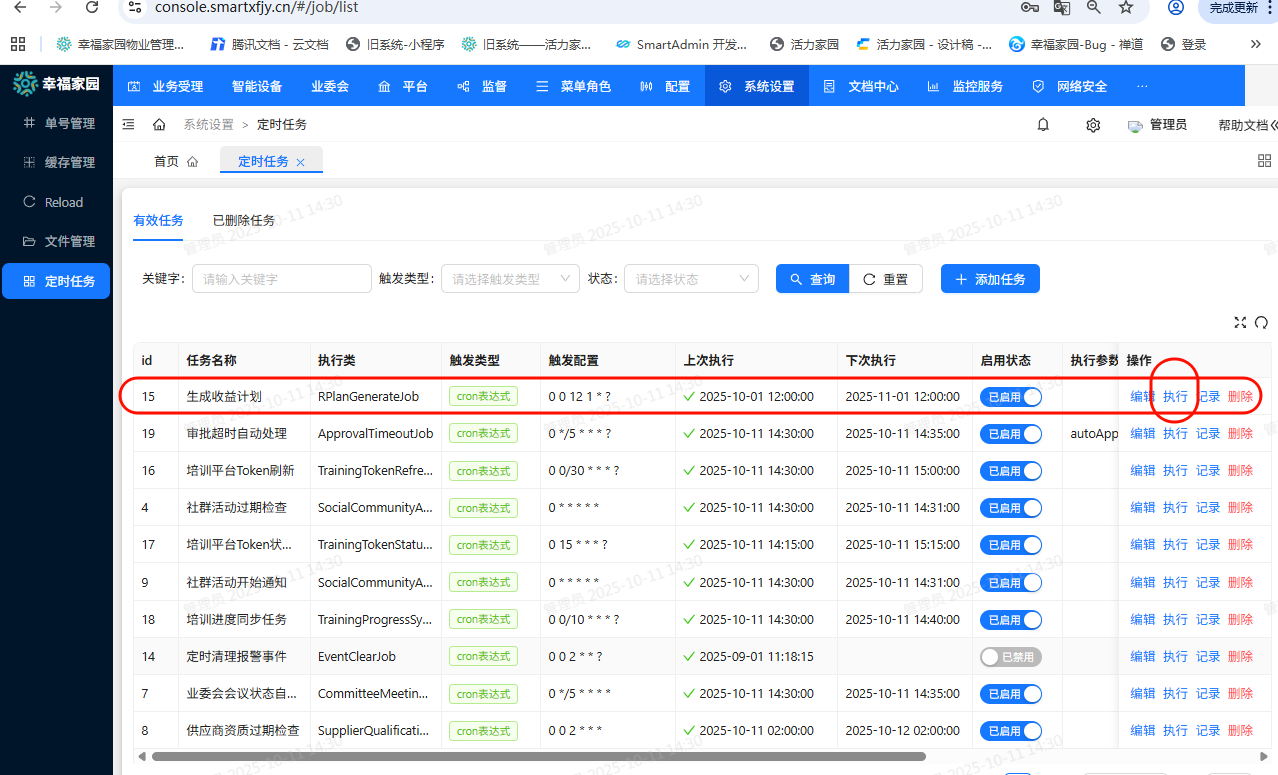Click the browser reload button
The image size is (1278, 775).
(x=92, y=8)
